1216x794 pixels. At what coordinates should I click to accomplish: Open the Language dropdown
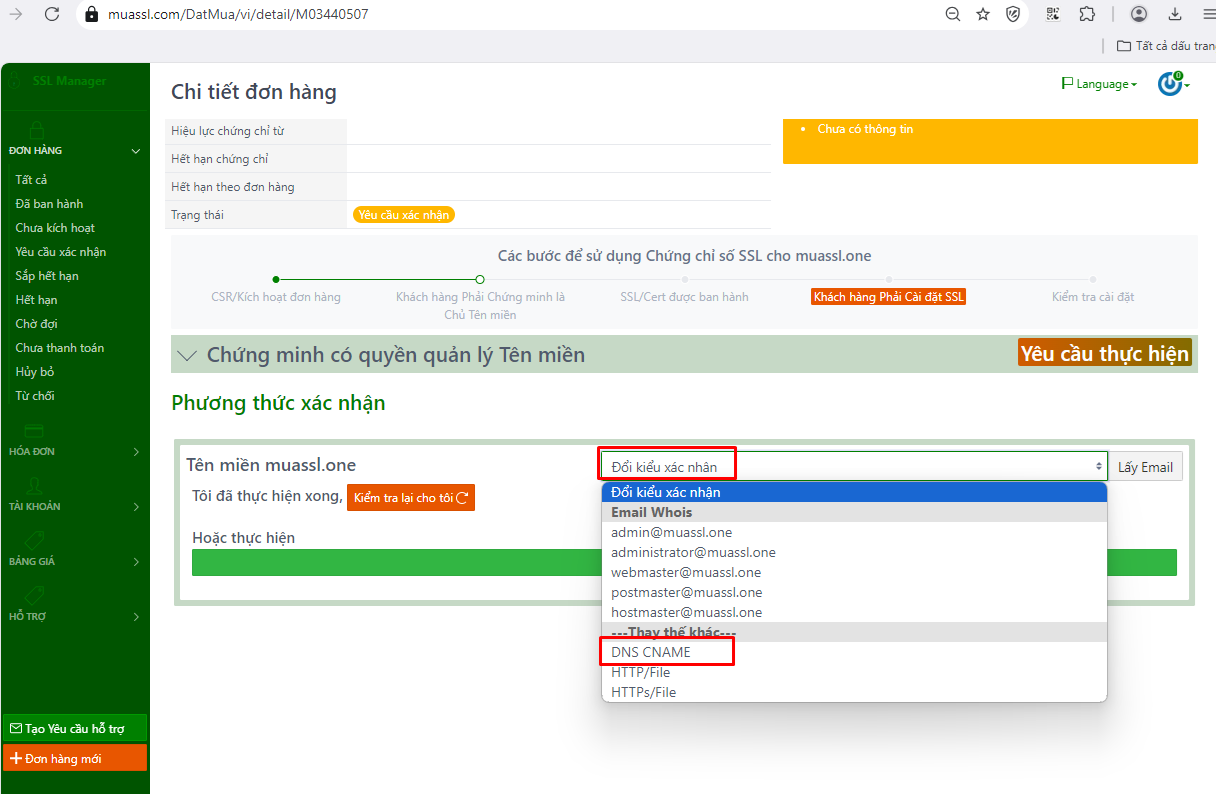1099,84
